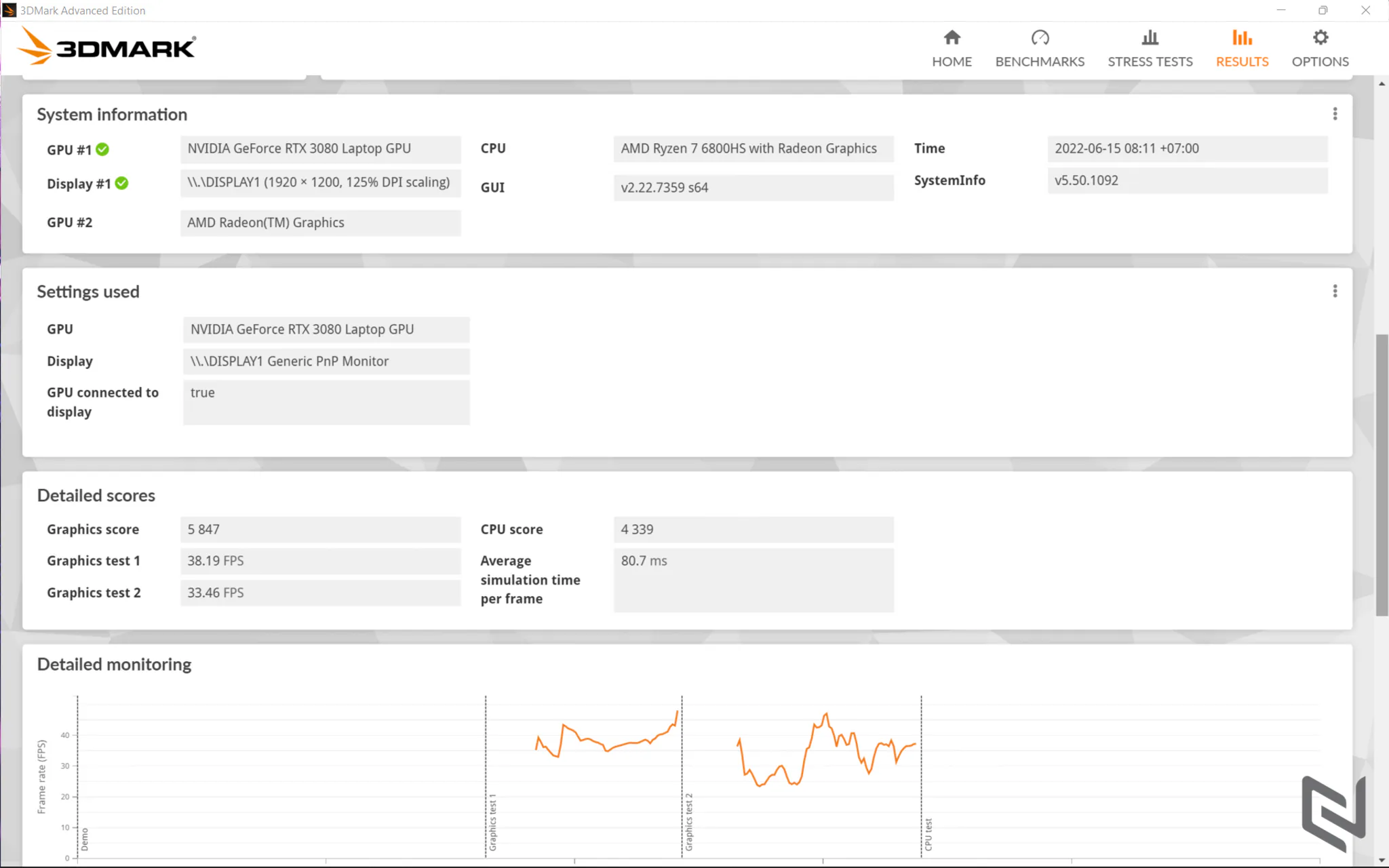Image resolution: width=1389 pixels, height=868 pixels.
Task: Click the Settings used heading
Action: 88,292
